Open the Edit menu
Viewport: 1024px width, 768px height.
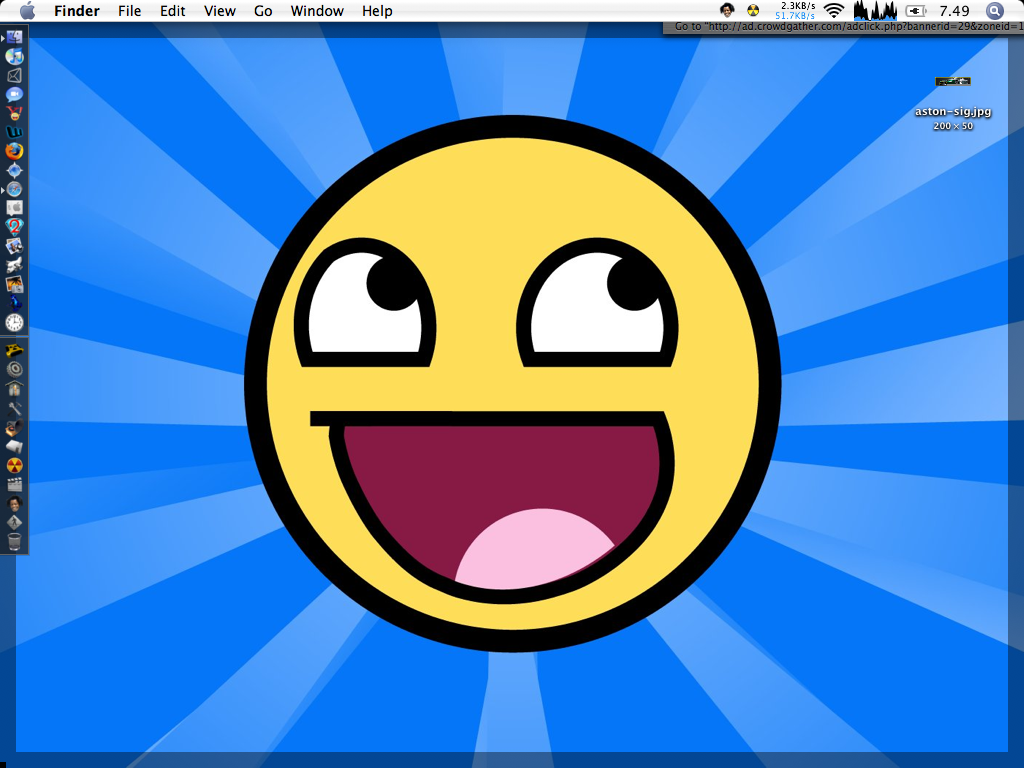(x=172, y=11)
